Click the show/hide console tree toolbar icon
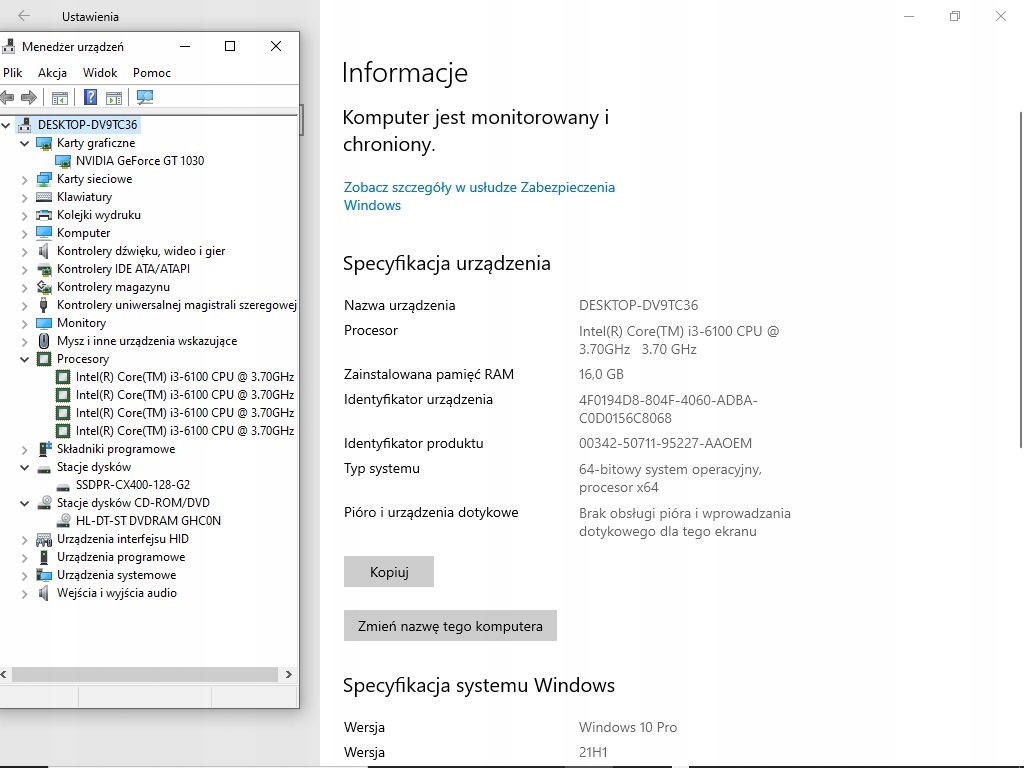 (x=59, y=98)
